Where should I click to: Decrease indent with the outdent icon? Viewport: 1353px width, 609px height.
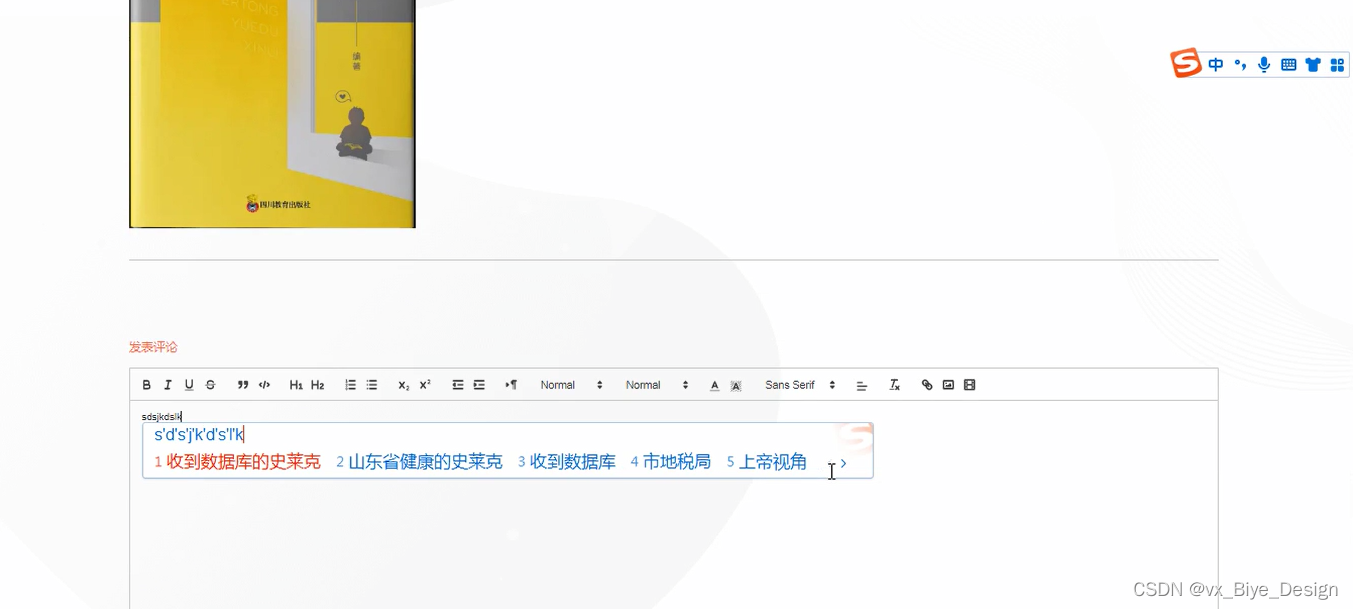pyautogui.click(x=458, y=385)
